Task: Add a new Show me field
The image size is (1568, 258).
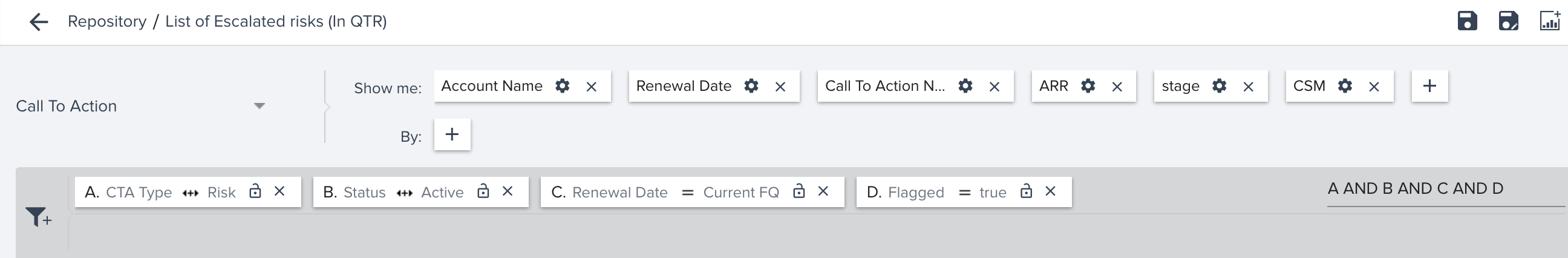Action: (x=1429, y=86)
